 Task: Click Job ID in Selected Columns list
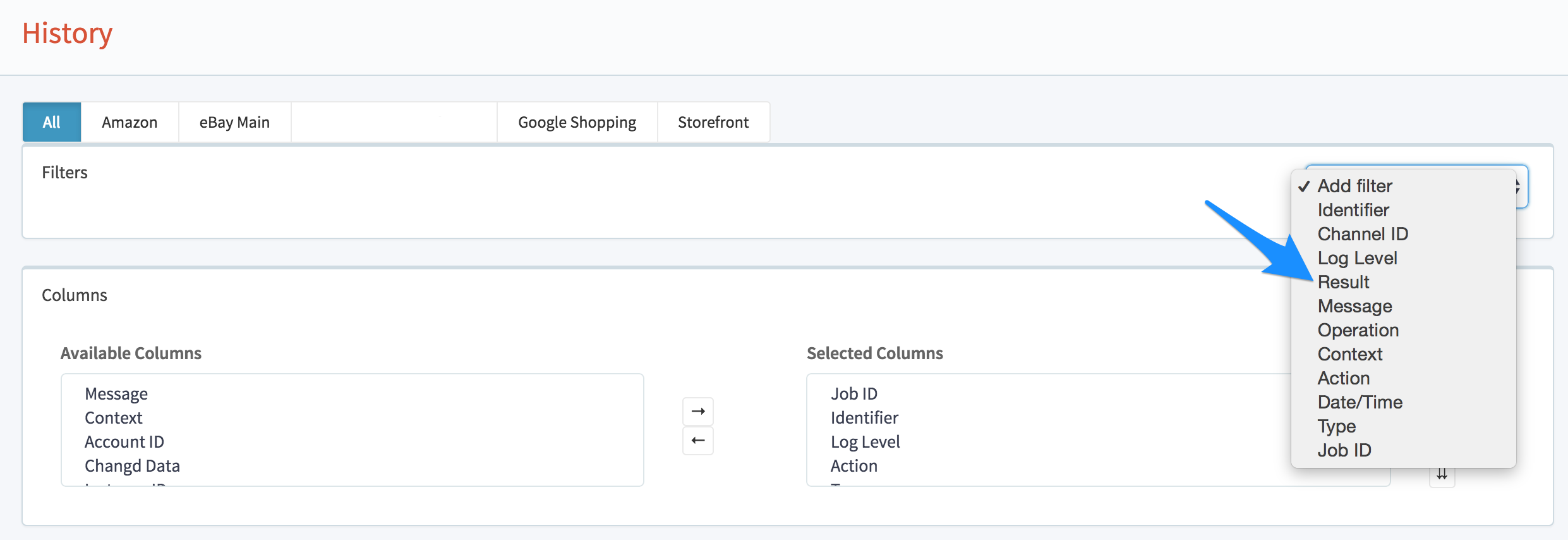point(853,394)
